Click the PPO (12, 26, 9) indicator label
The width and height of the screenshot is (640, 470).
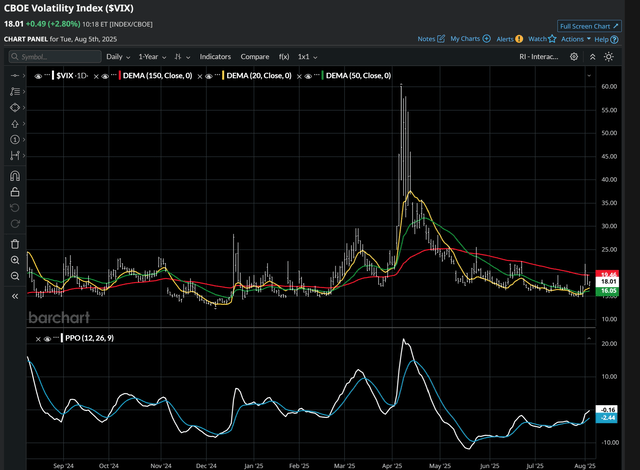[x=89, y=338]
